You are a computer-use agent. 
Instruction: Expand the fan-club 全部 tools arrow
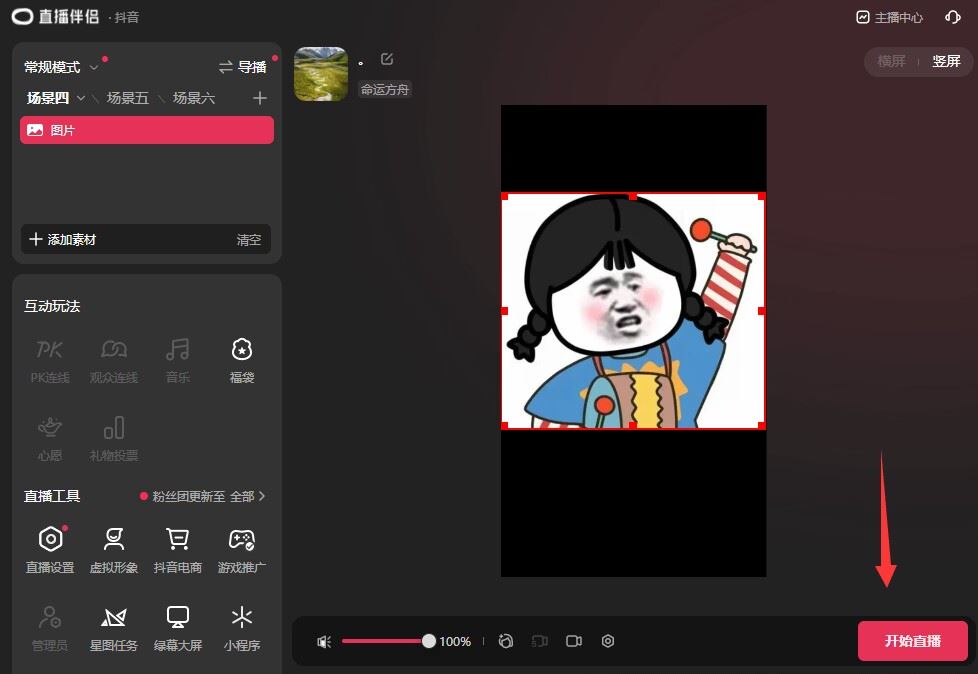point(262,496)
